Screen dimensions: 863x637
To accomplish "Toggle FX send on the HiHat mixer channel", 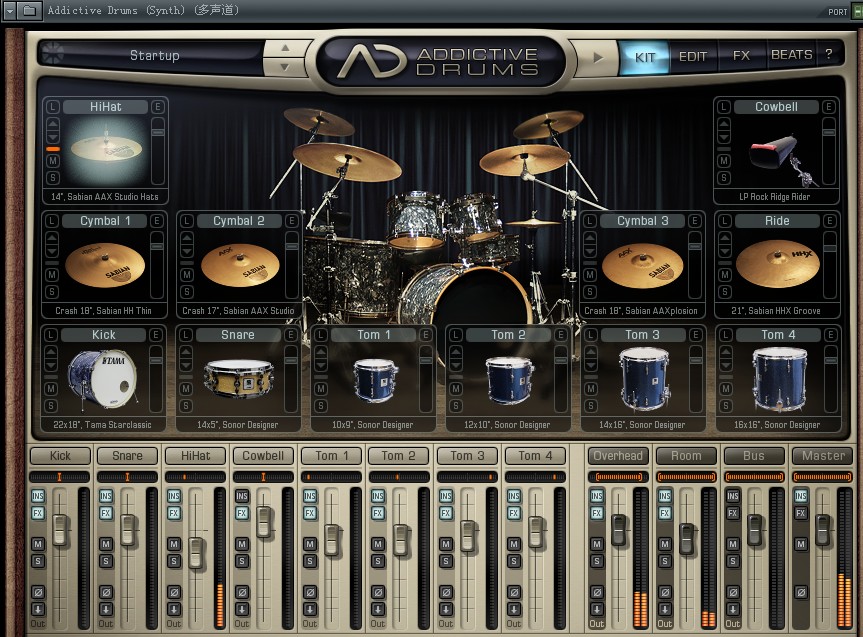I will [174, 513].
